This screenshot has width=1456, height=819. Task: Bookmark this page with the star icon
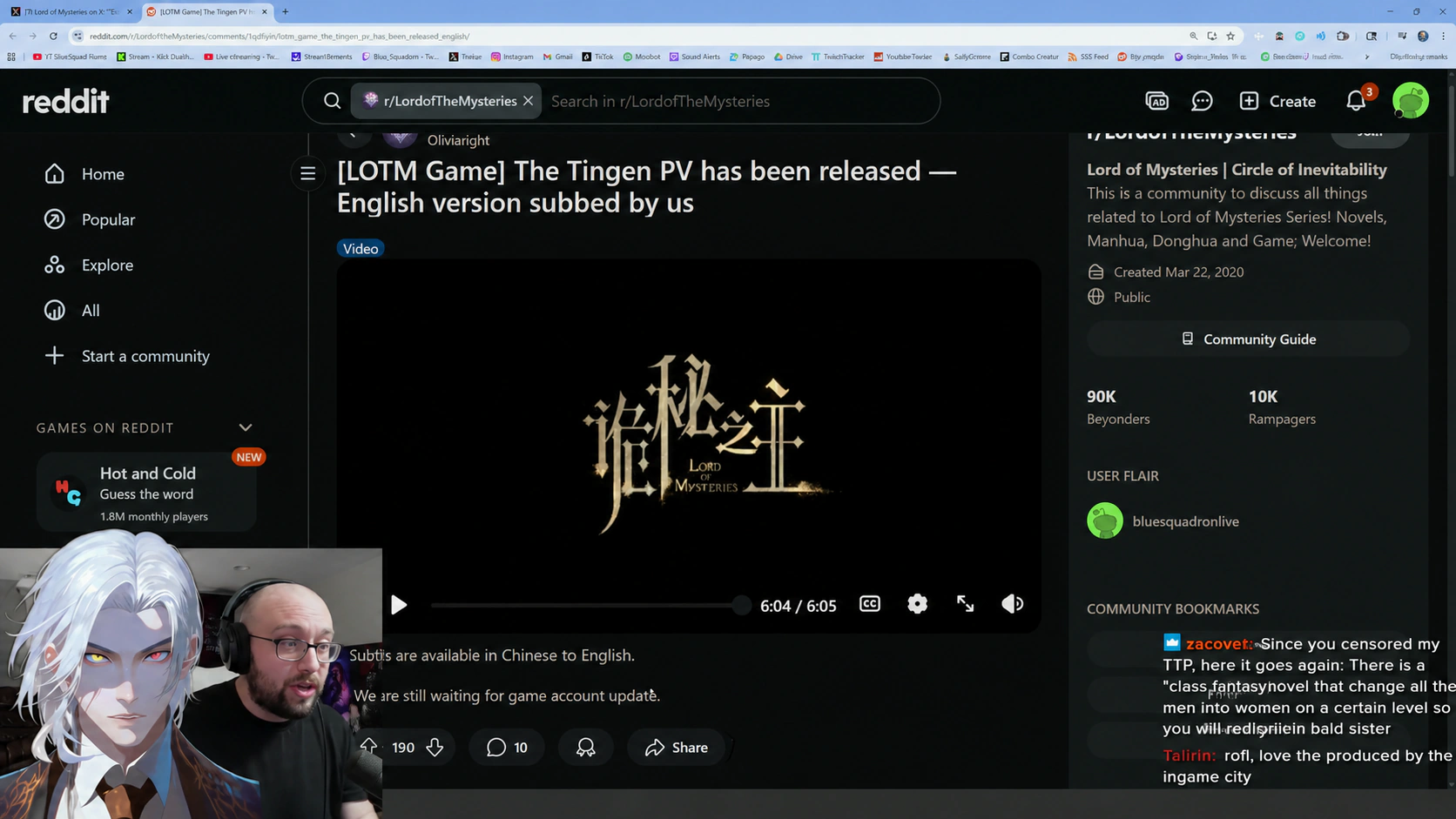coord(1230,36)
